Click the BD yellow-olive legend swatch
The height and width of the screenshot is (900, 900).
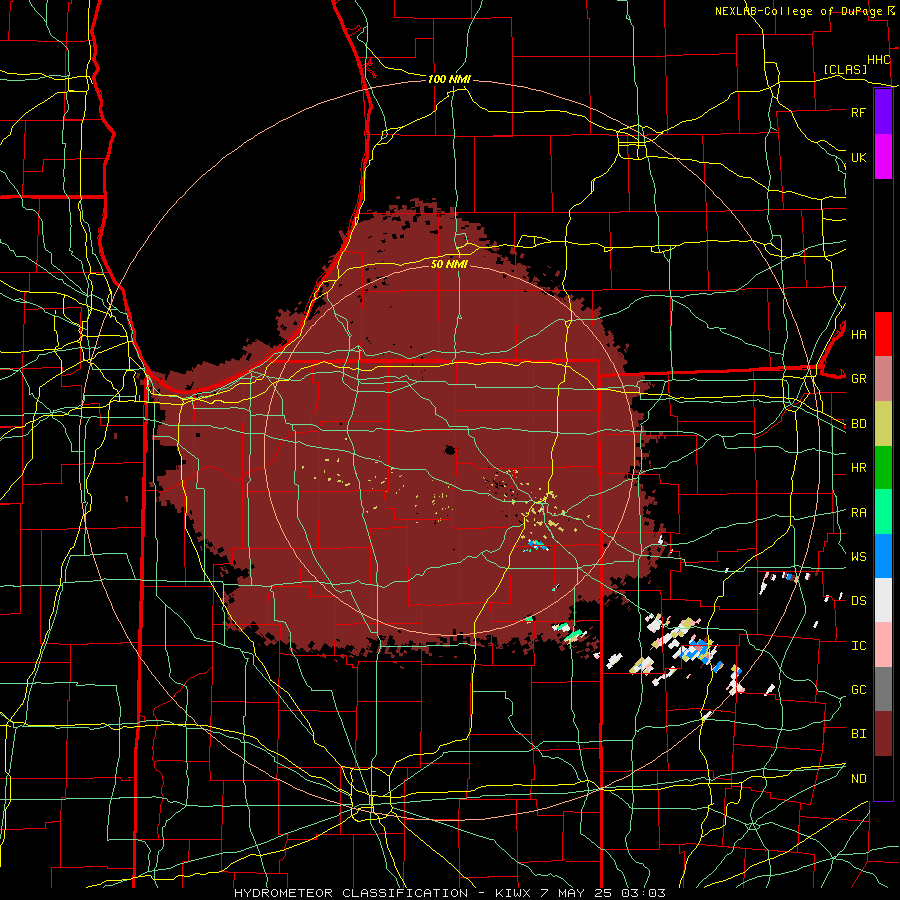point(883,424)
